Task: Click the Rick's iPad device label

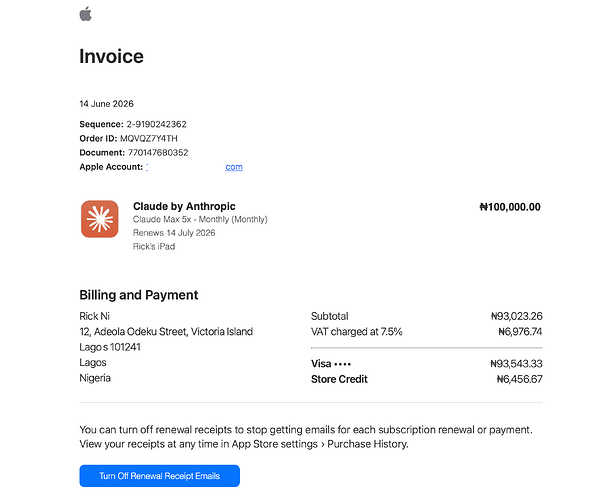Action: 154,246
